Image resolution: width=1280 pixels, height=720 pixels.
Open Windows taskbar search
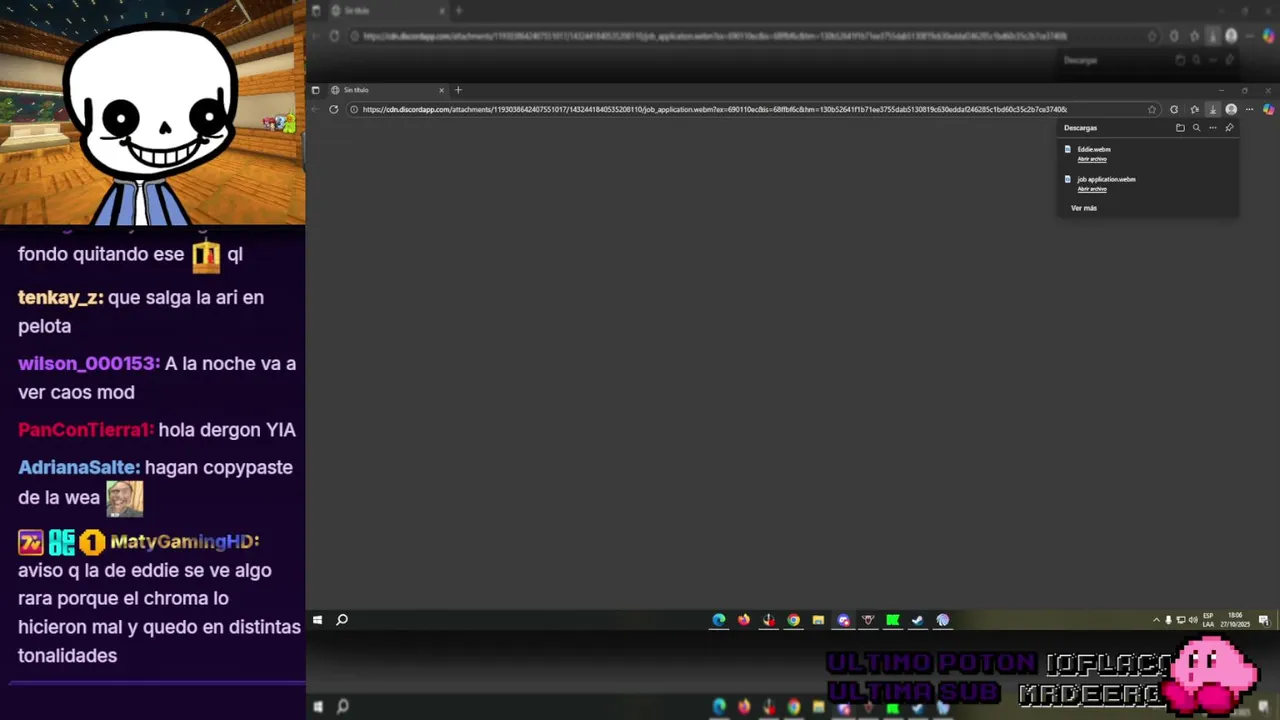342,620
